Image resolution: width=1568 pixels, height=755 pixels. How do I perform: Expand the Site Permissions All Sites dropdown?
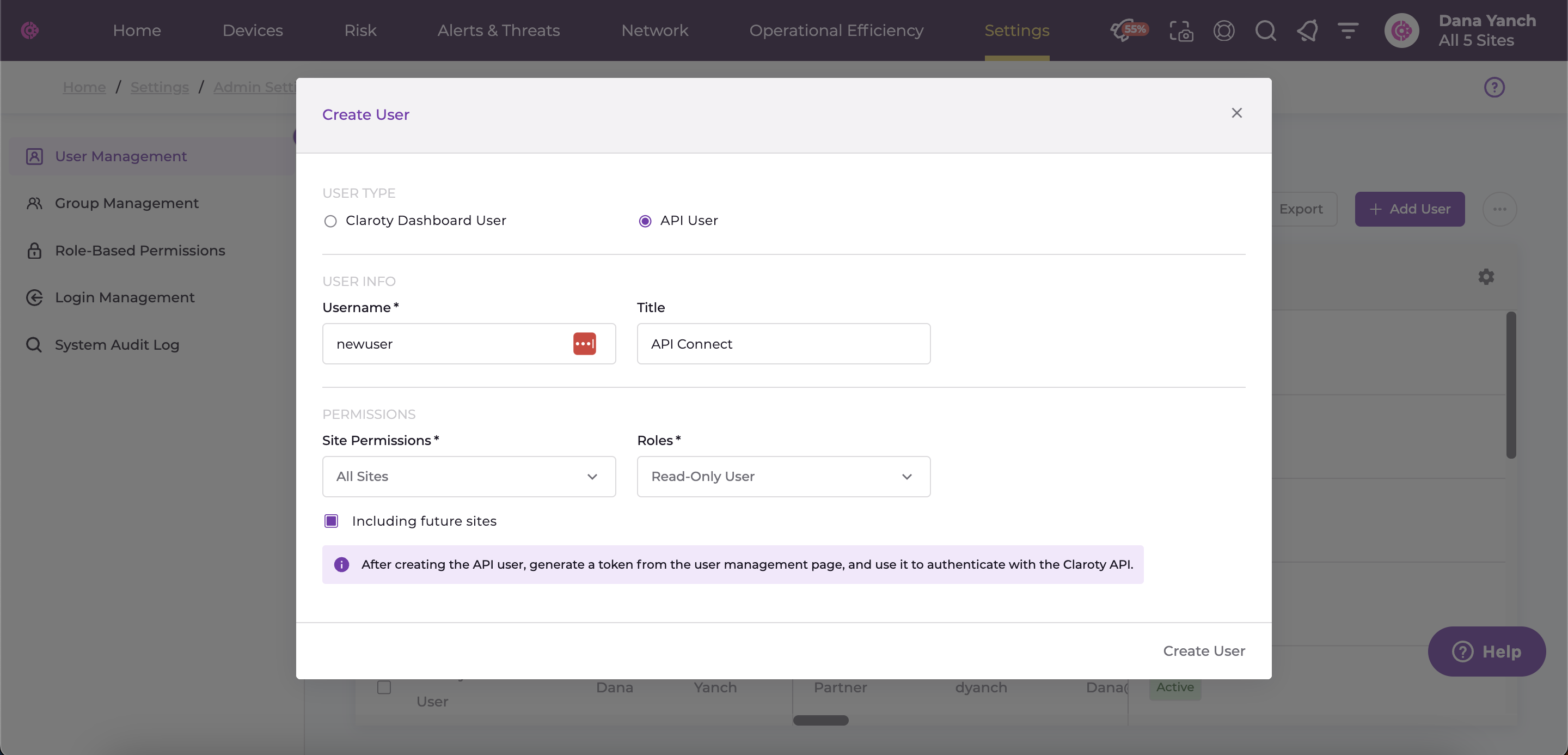pos(469,477)
